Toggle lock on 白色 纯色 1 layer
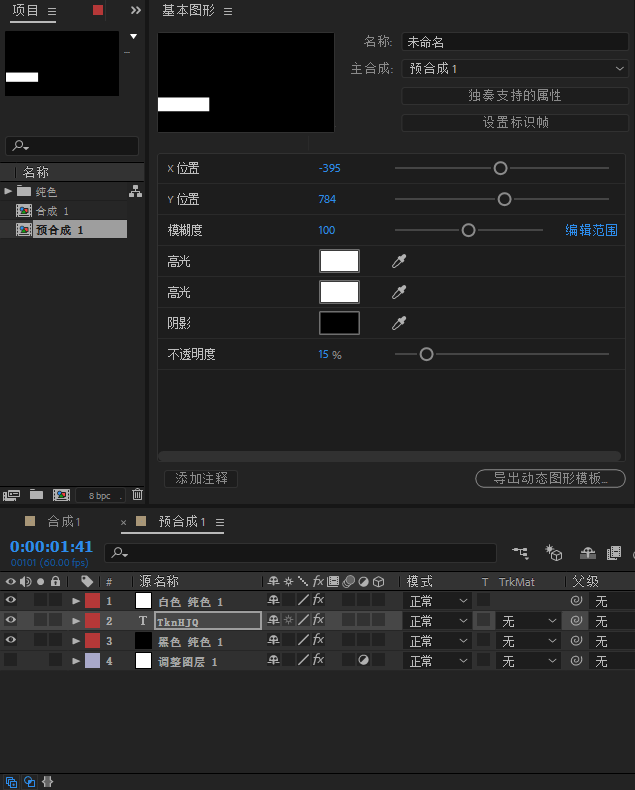The height and width of the screenshot is (790, 635). (55, 600)
